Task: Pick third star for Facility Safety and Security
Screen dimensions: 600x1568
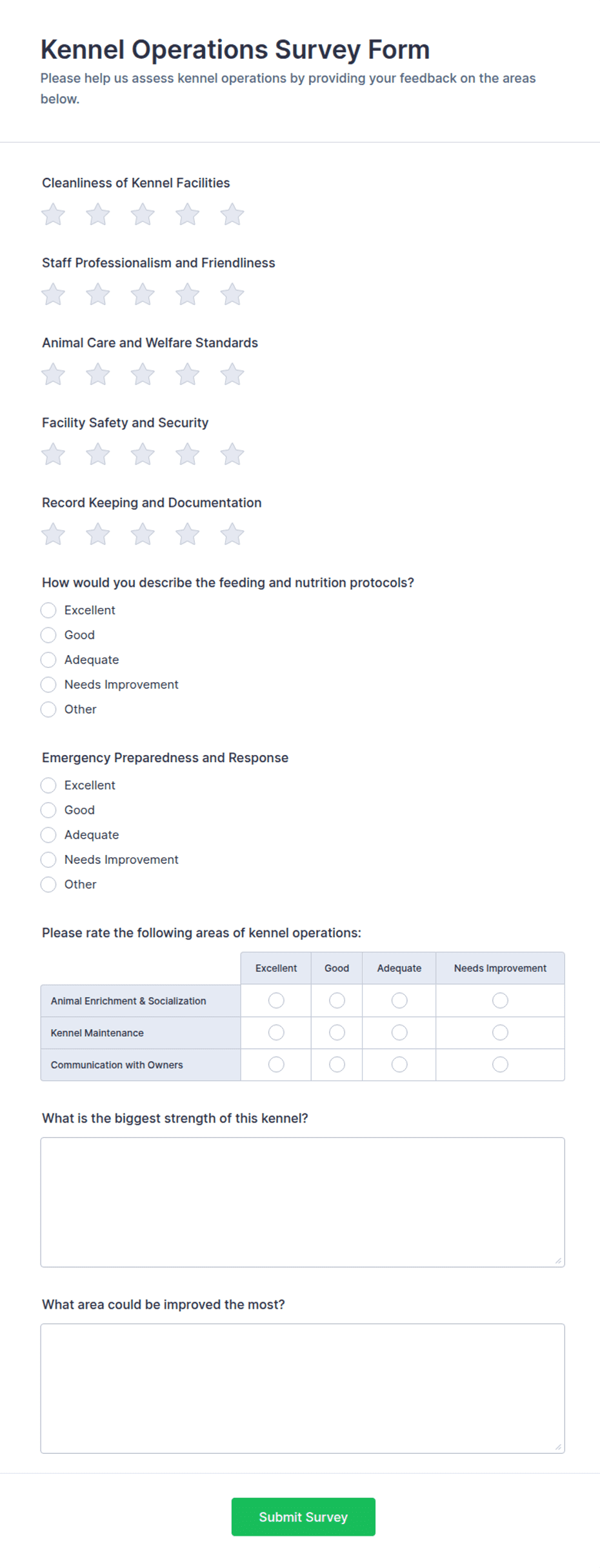Action: (143, 455)
